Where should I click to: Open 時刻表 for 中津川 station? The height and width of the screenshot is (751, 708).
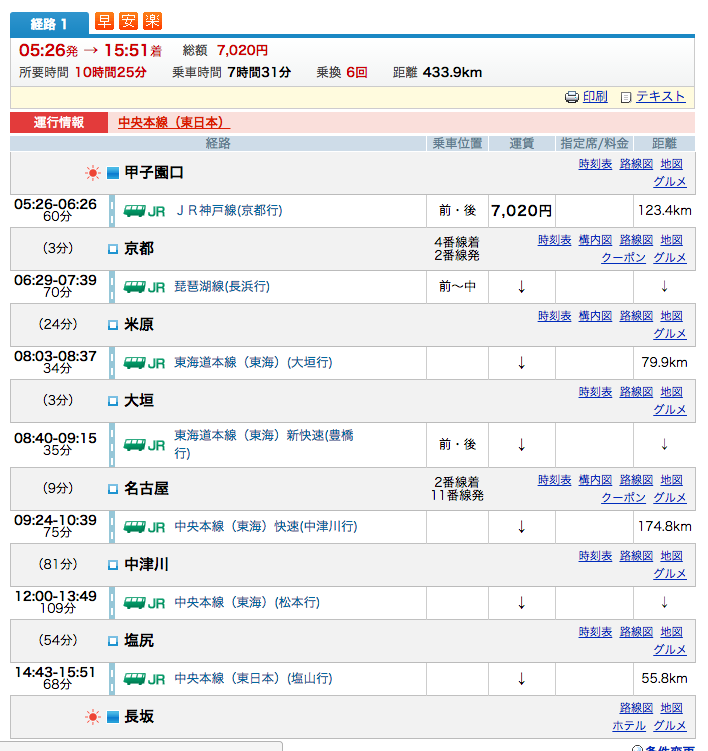(595, 556)
